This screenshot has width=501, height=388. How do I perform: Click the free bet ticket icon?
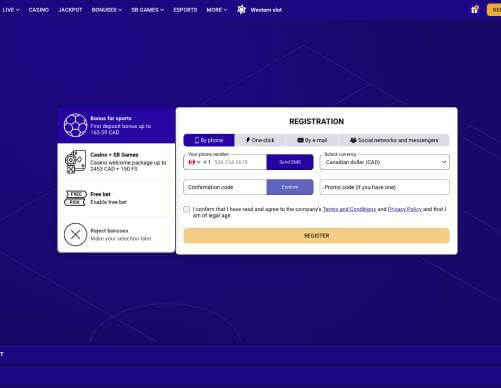(75, 198)
